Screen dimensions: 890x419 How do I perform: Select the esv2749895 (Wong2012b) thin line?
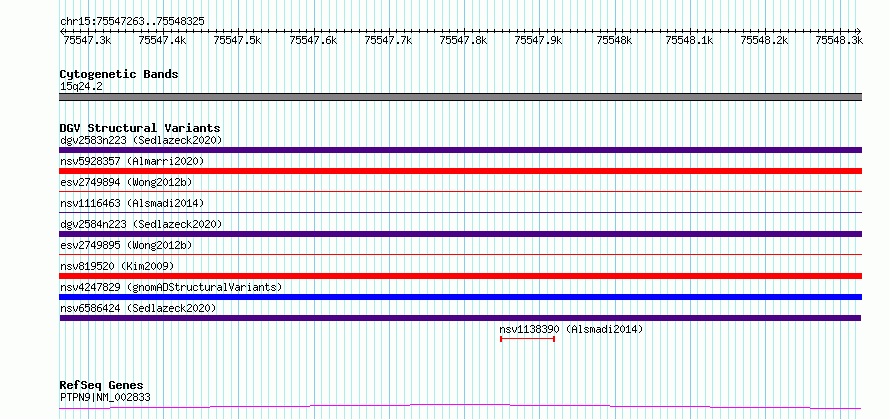[x=460, y=255]
